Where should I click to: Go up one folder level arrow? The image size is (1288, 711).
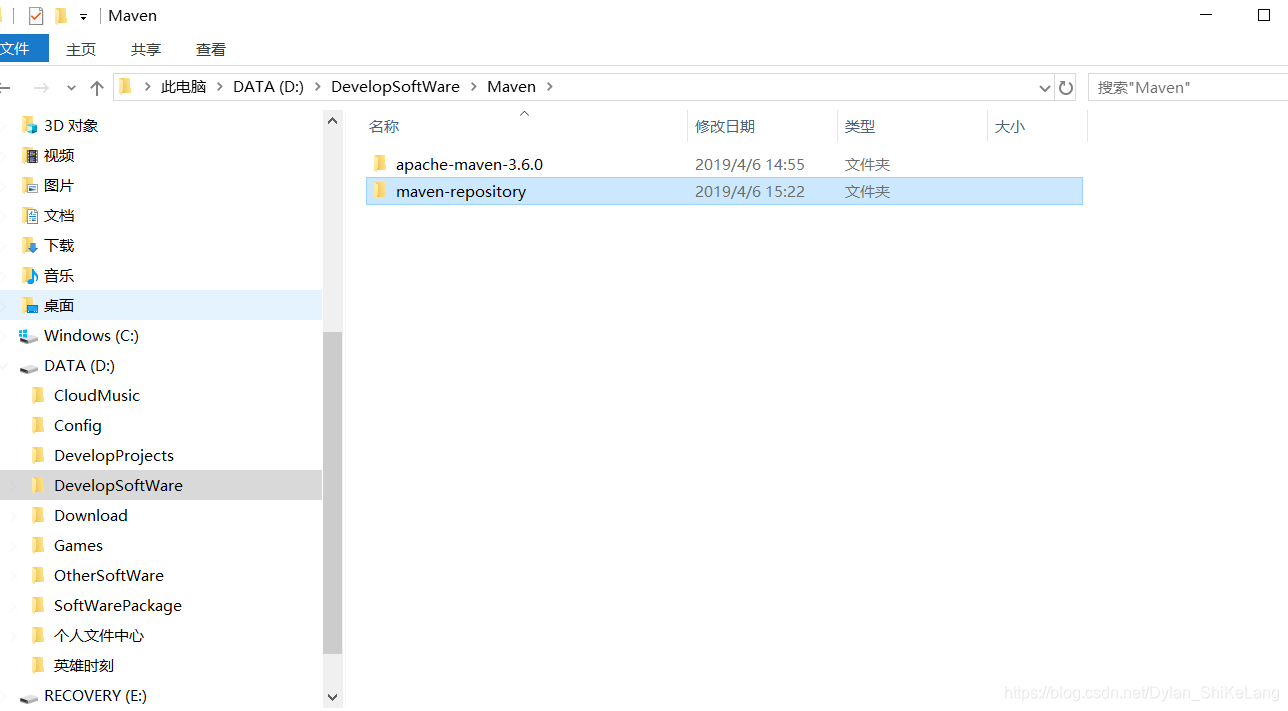[x=97, y=88]
